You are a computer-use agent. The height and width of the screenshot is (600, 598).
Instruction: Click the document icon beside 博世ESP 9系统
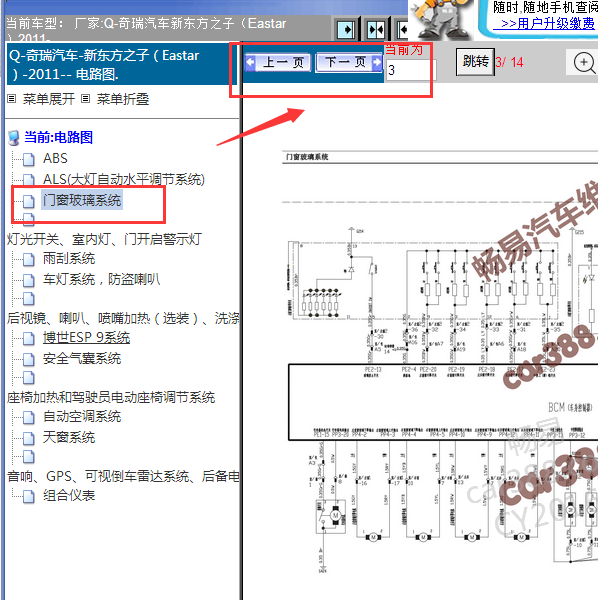28,338
